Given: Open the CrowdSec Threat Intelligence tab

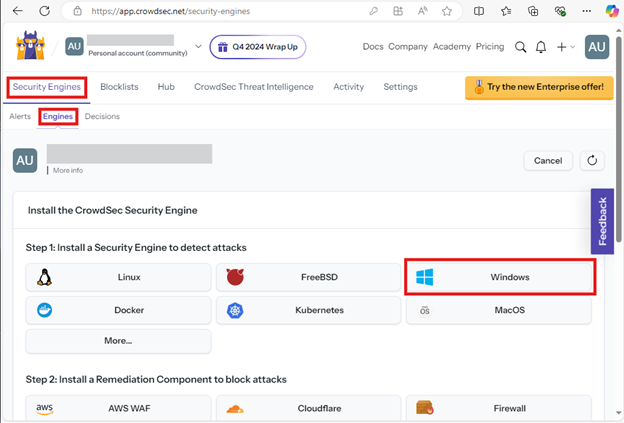Looking at the screenshot, I should [254, 87].
